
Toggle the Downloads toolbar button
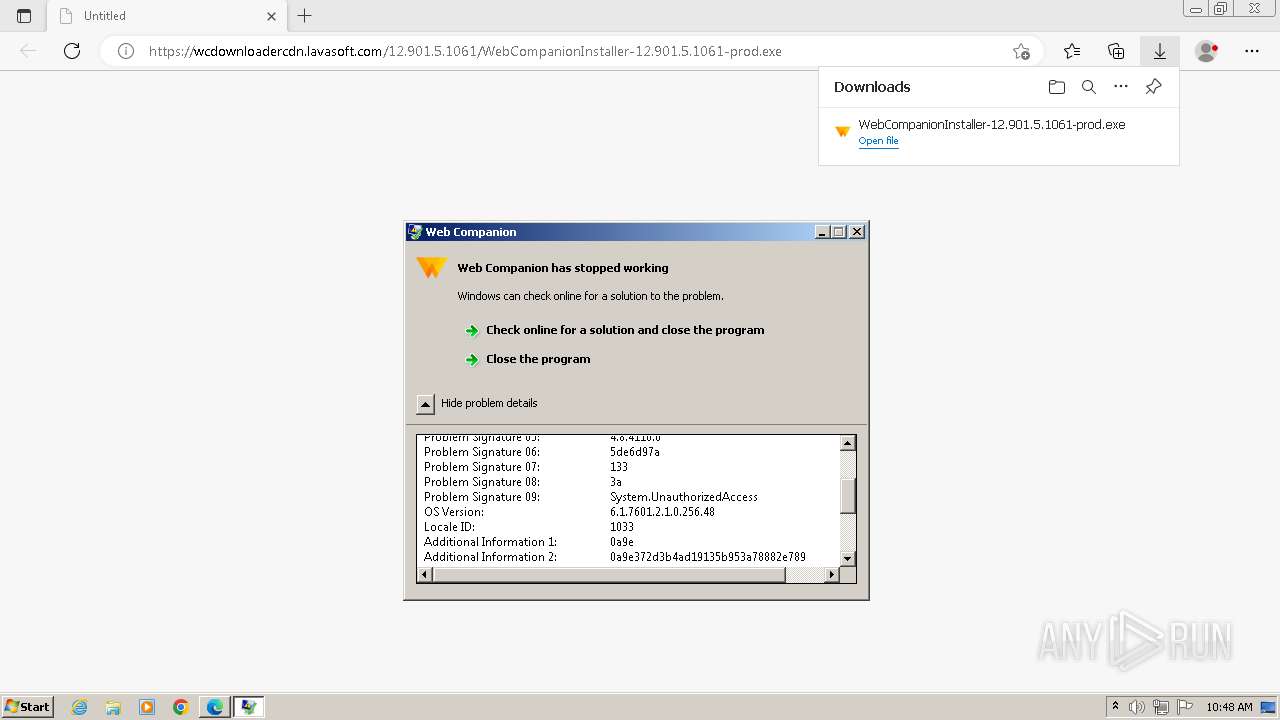pos(1160,51)
